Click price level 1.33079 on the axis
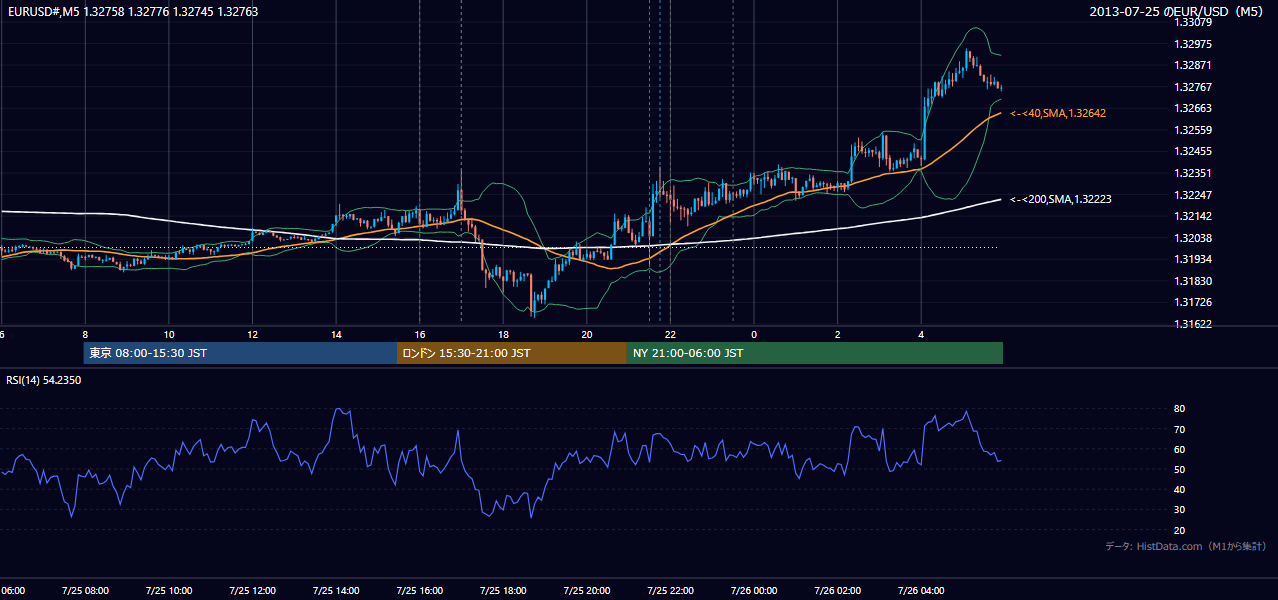 pos(1192,22)
